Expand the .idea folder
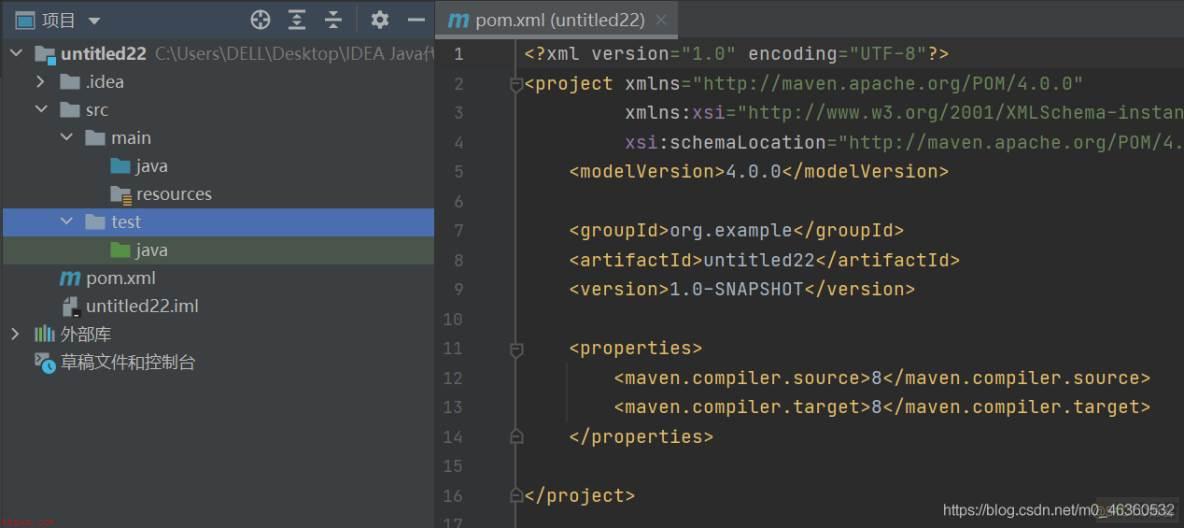1184x528 pixels. pos(41,82)
